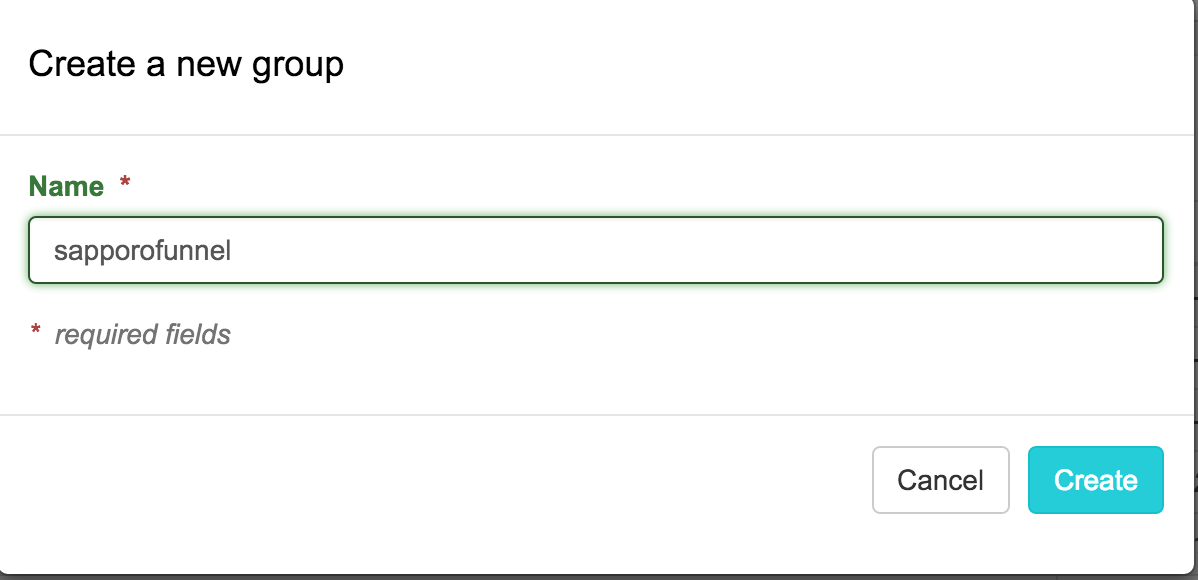Screen dimensions: 1198x580
Task: Click the empty footer area of dialog
Action: coord(400,490)
